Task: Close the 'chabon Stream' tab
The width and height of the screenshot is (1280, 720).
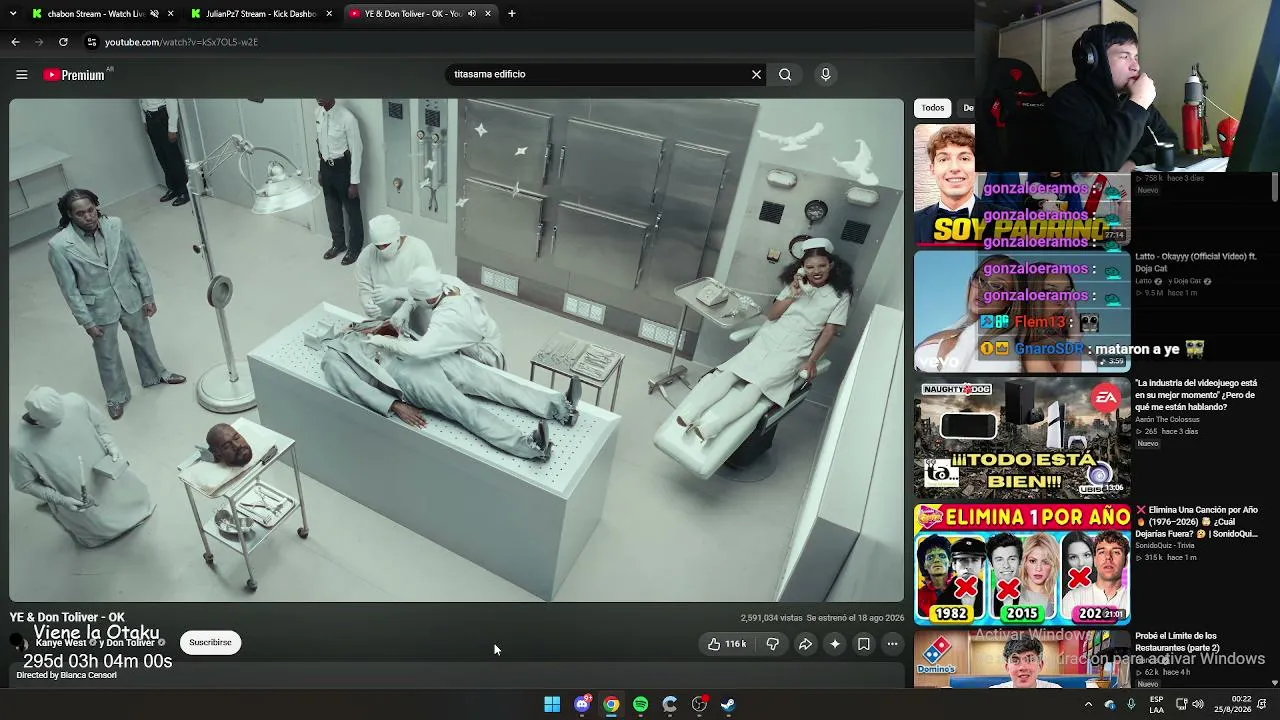Action: [170, 14]
